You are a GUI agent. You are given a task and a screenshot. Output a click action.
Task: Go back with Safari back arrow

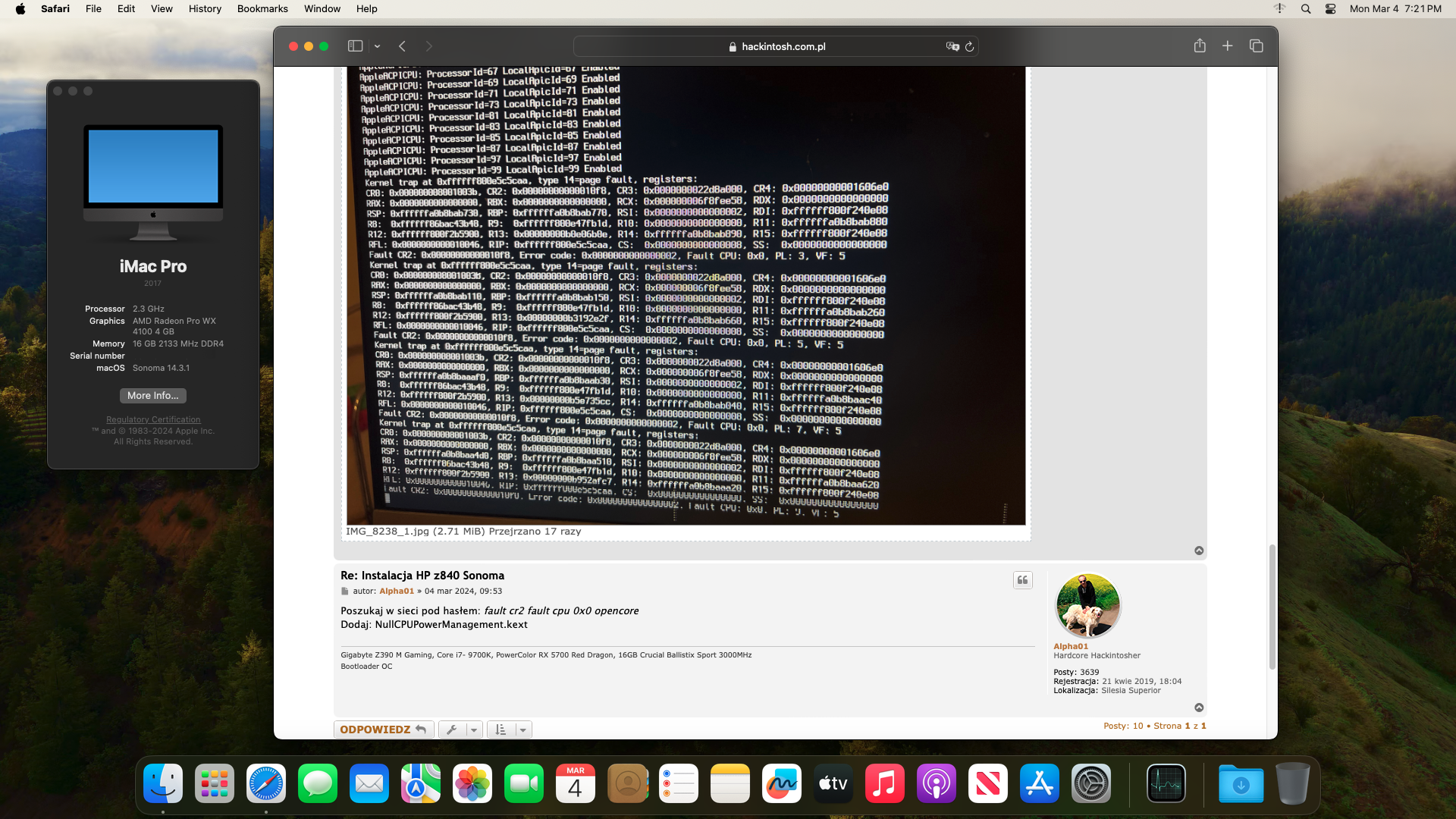[x=403, y=46]
